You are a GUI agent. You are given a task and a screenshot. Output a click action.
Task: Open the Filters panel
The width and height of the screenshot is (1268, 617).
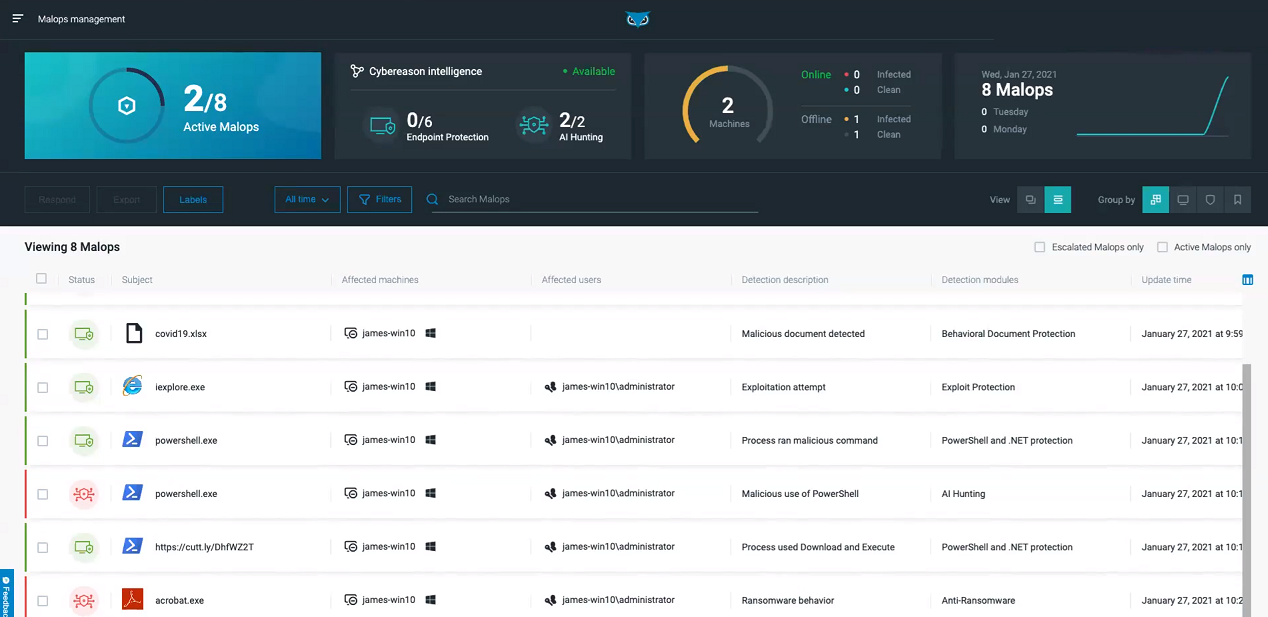tap(379, 199)
